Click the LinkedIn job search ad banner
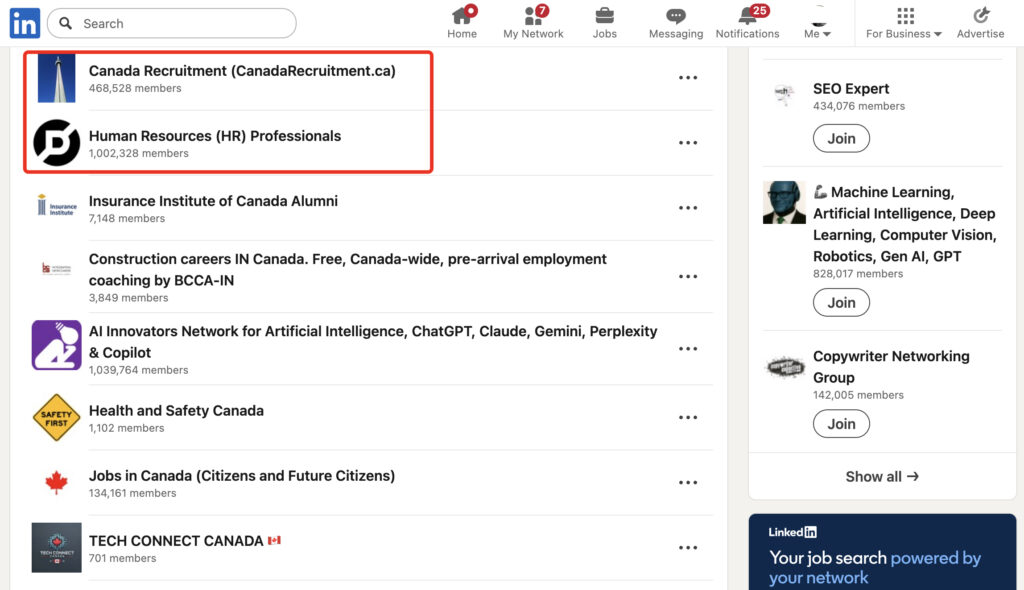This screenshot has height=590, width=1024. click(x=882, y=552)
